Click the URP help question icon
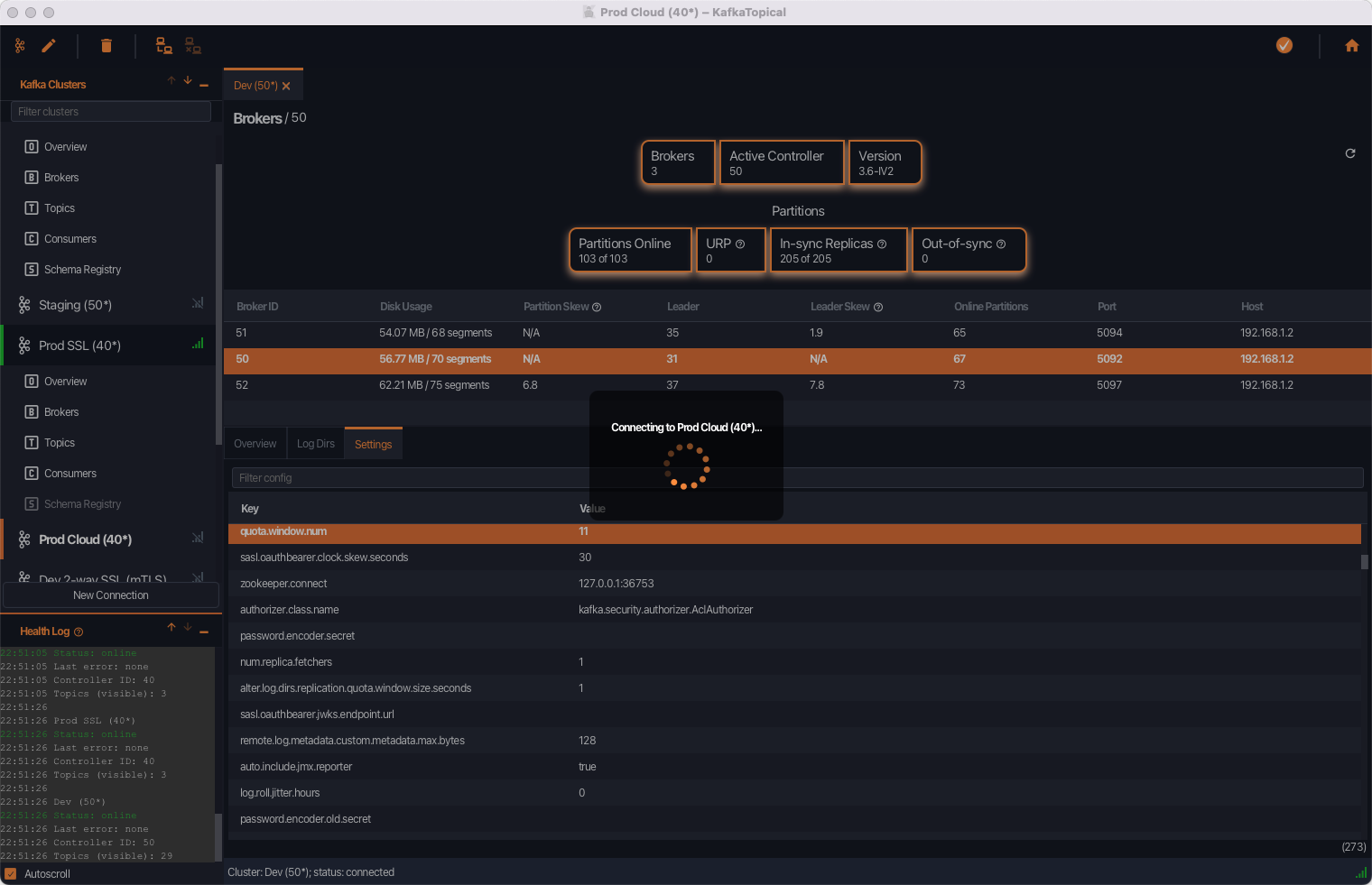Screen dimensions: 1372x885 740,244
